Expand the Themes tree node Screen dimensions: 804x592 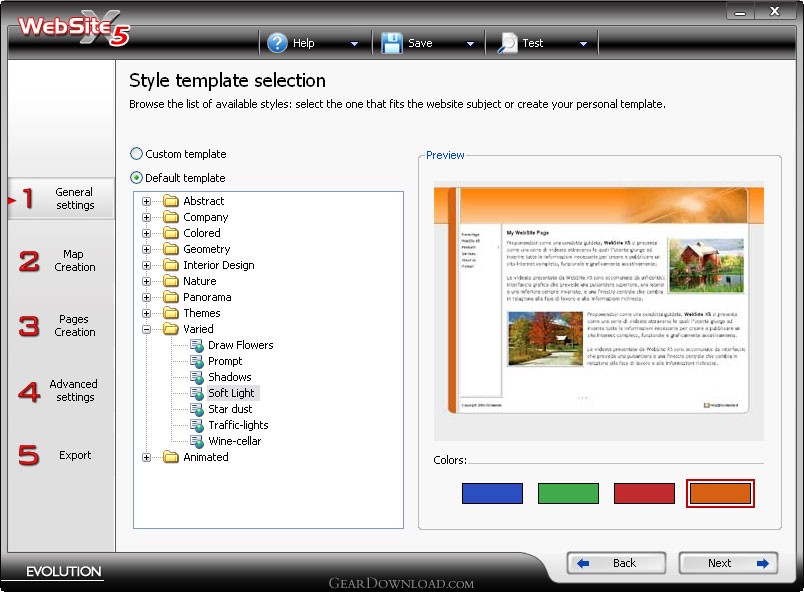(x=146, y=313)
